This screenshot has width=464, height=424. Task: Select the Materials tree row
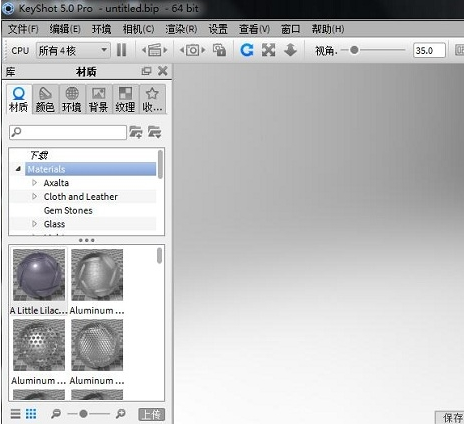[90, 169]
